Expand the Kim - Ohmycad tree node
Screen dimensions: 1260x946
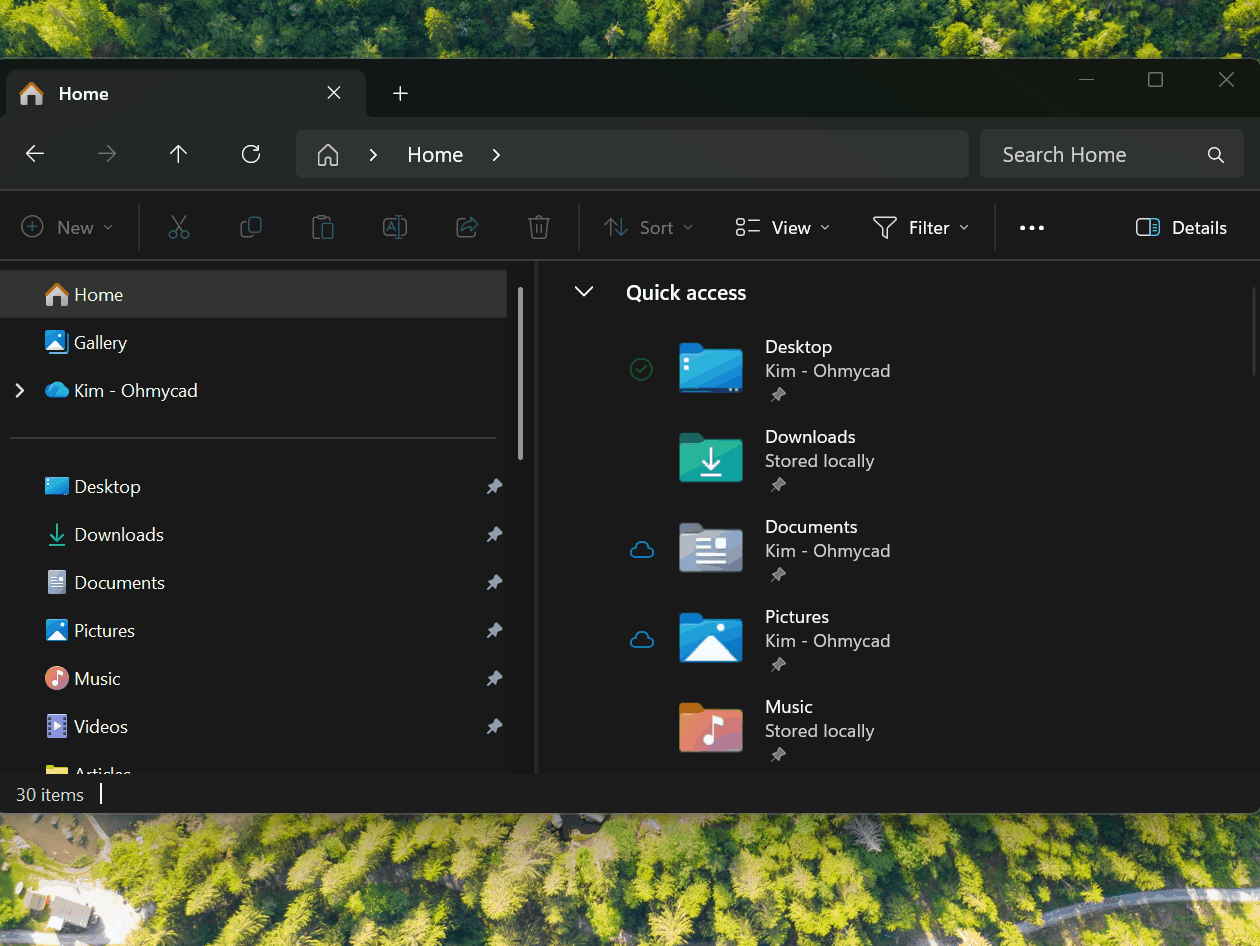20,391
